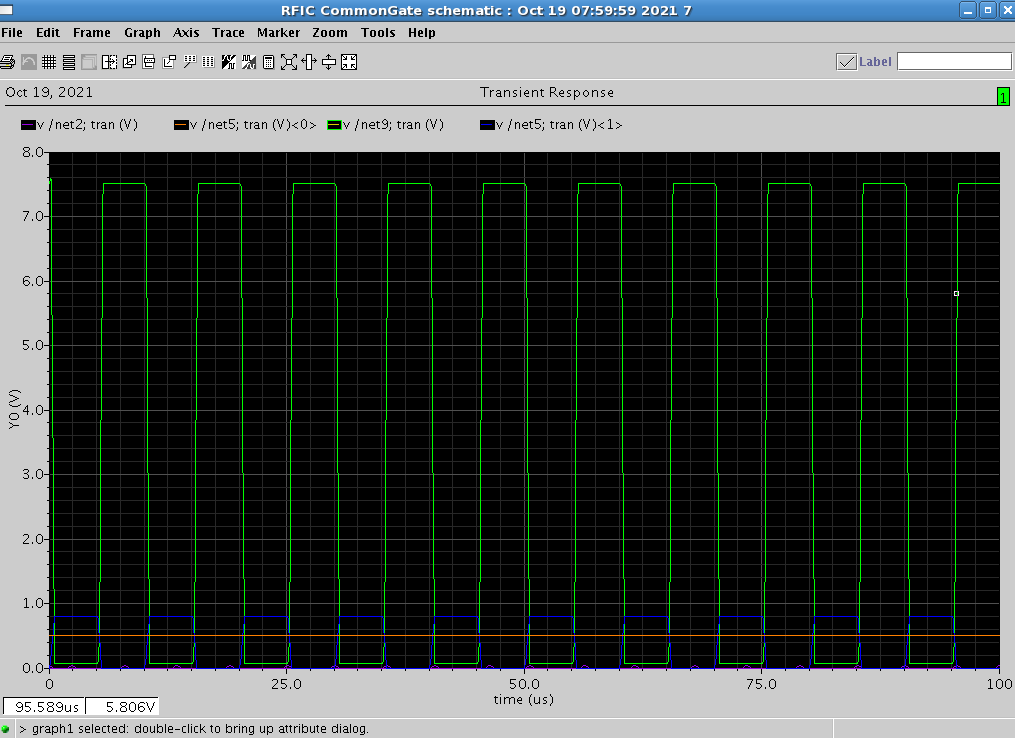Open the Marker menu
Image resolution: width=1015 pixels, height=738 pixels.
tap(278, 32)
